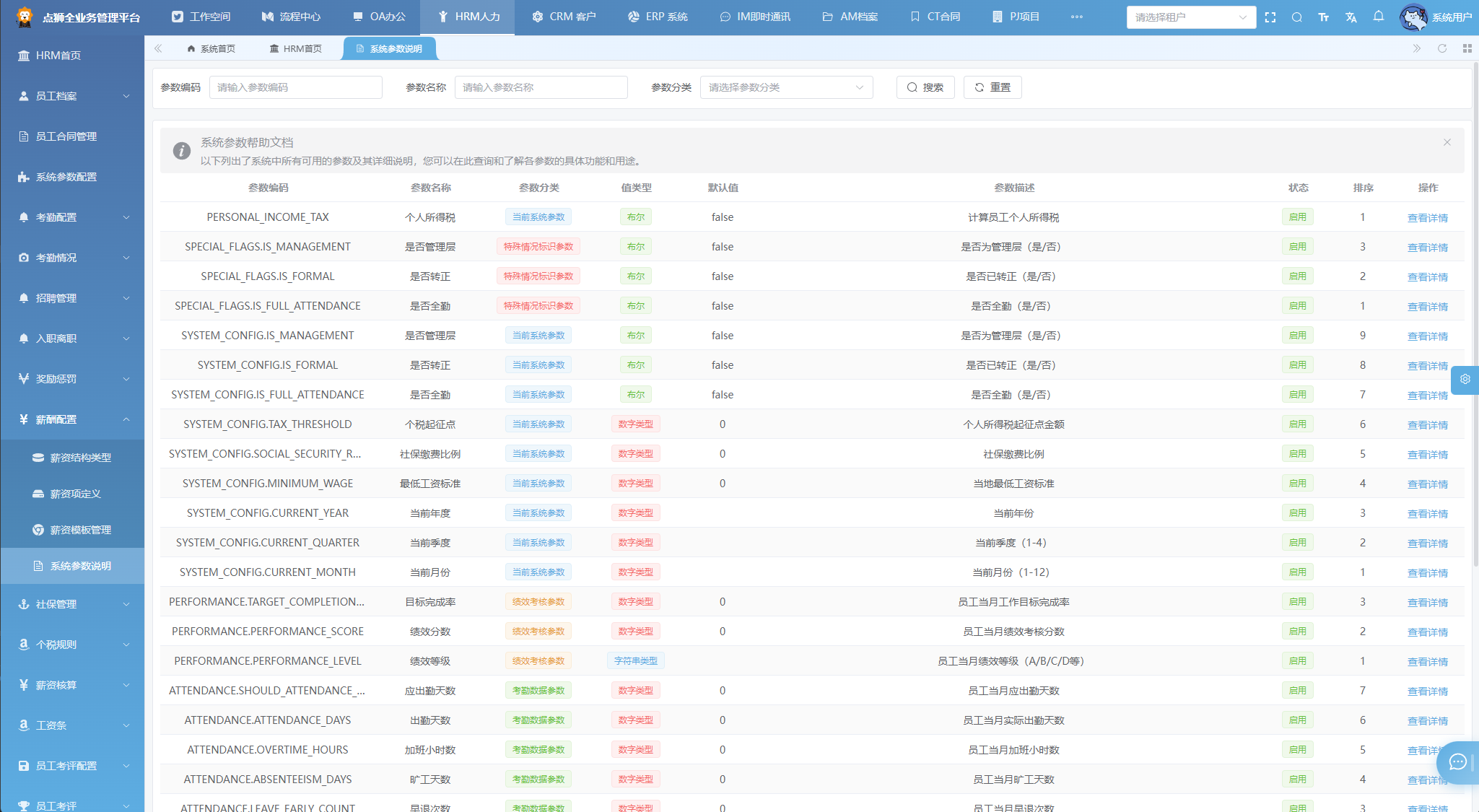Open 员工合同管理 in the sidebar
This screenshot has width=1479, height=812.
click(x=72, y=136)
